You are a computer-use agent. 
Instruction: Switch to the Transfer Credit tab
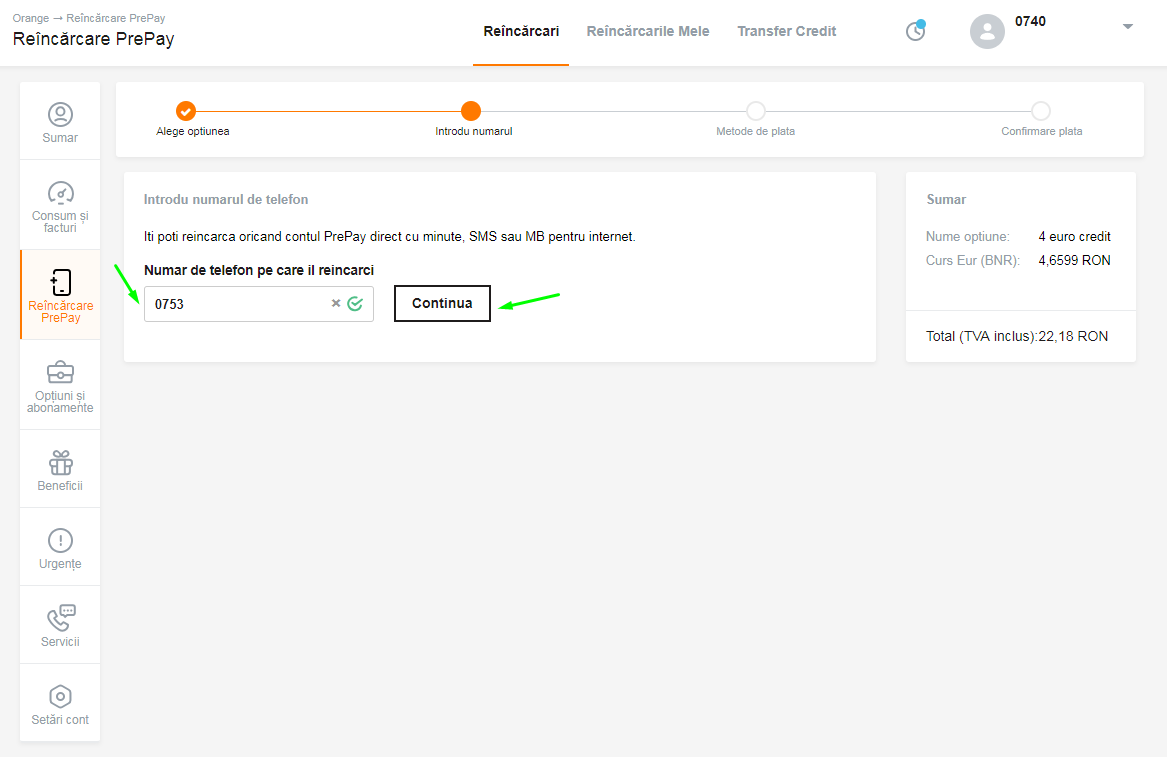(787, 31)
